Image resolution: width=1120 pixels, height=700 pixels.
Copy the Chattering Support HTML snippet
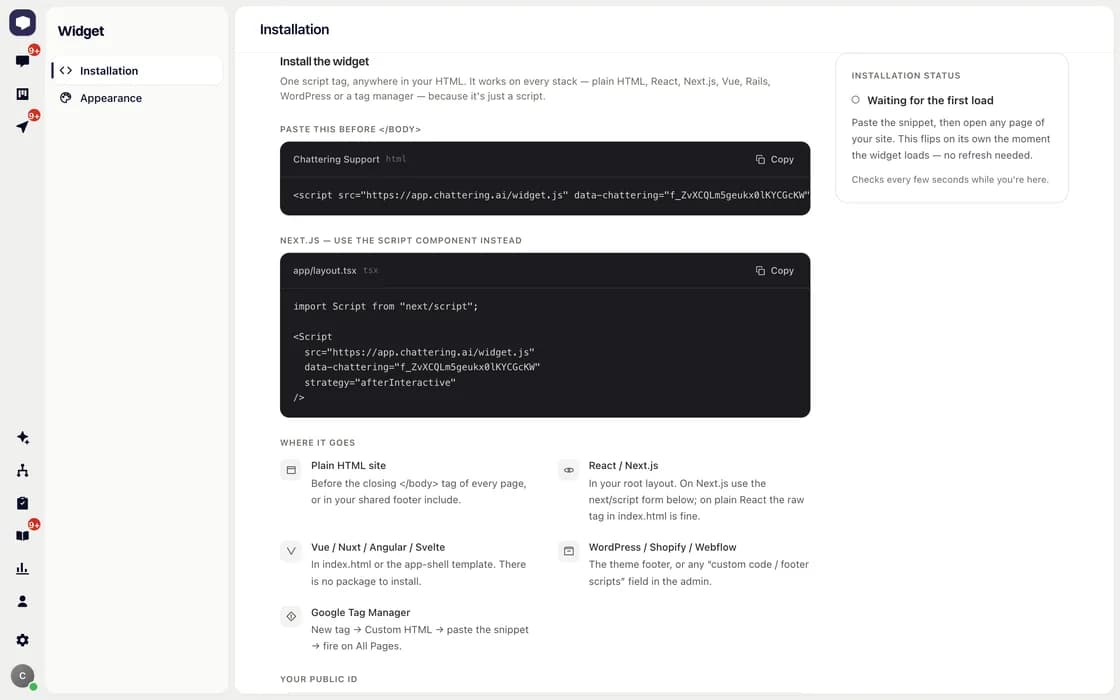775,159
